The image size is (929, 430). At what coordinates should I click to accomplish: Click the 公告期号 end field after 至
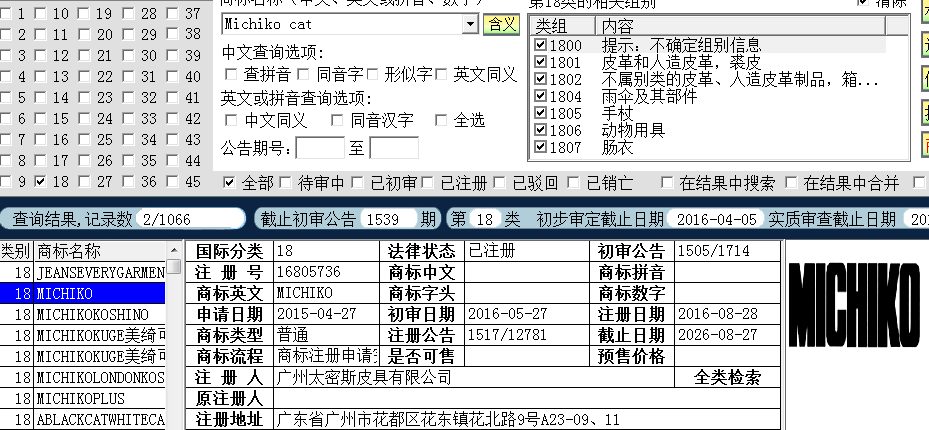click(394, 148)
